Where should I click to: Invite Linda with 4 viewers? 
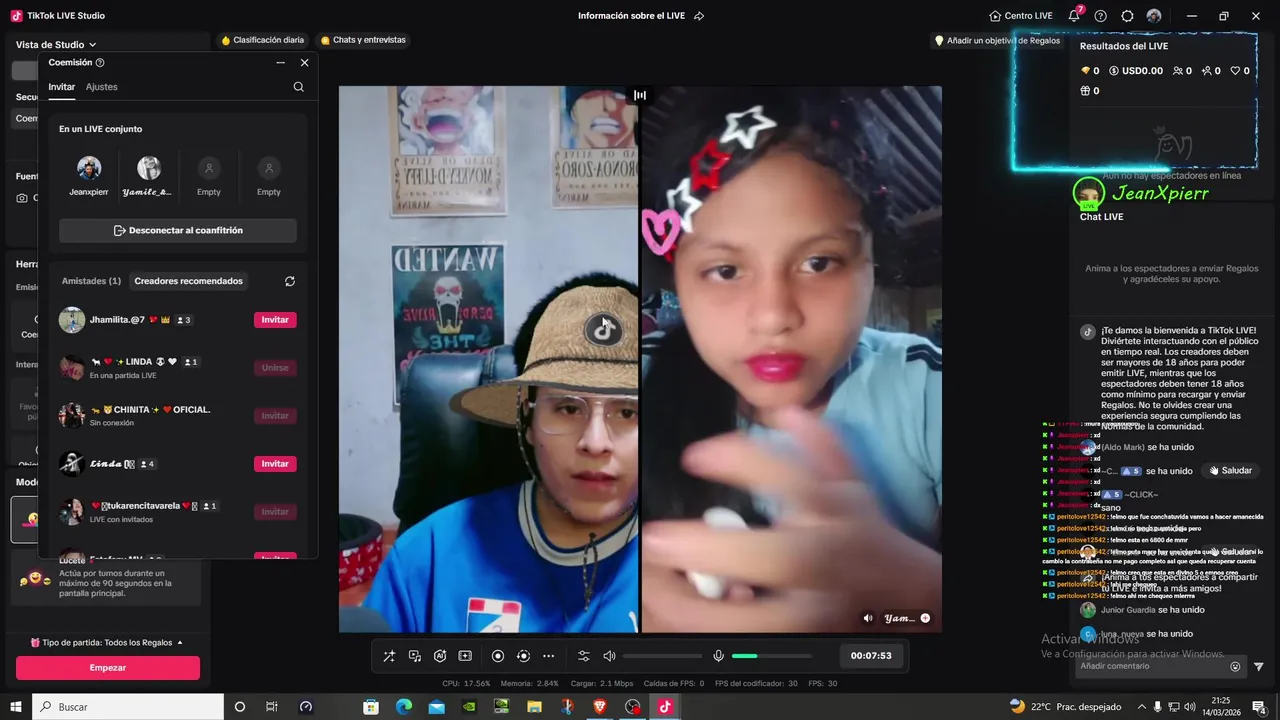(275, 464)
